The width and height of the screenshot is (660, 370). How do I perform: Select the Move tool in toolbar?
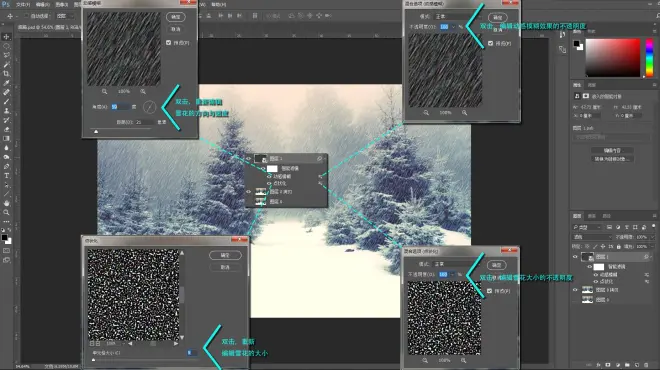click(6, 37)
